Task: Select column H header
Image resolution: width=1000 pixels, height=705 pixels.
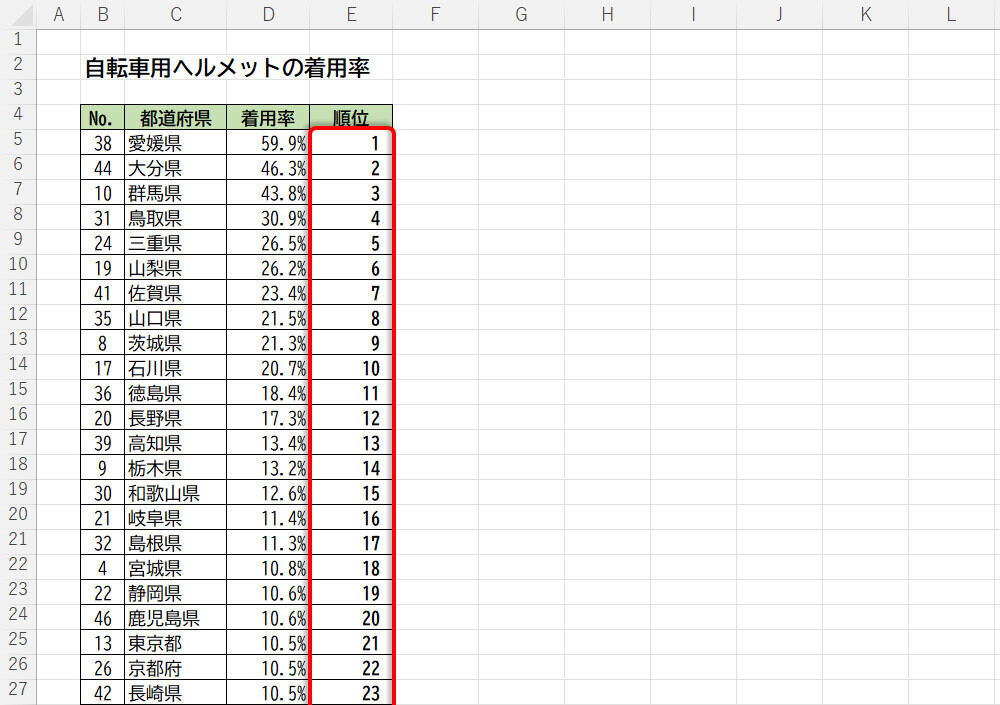Action: coord(607,14)
